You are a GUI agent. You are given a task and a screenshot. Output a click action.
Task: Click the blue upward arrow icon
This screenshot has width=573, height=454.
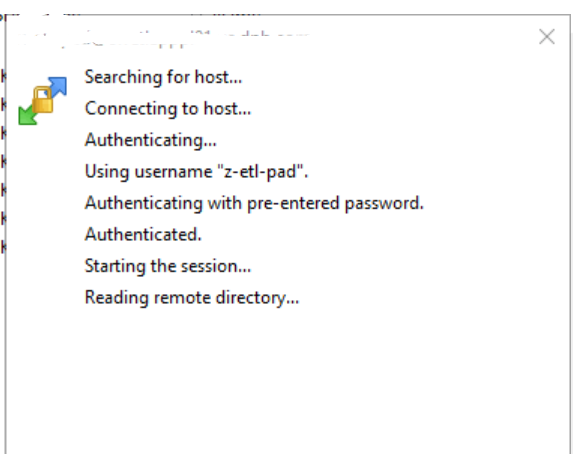pos(57,87)
